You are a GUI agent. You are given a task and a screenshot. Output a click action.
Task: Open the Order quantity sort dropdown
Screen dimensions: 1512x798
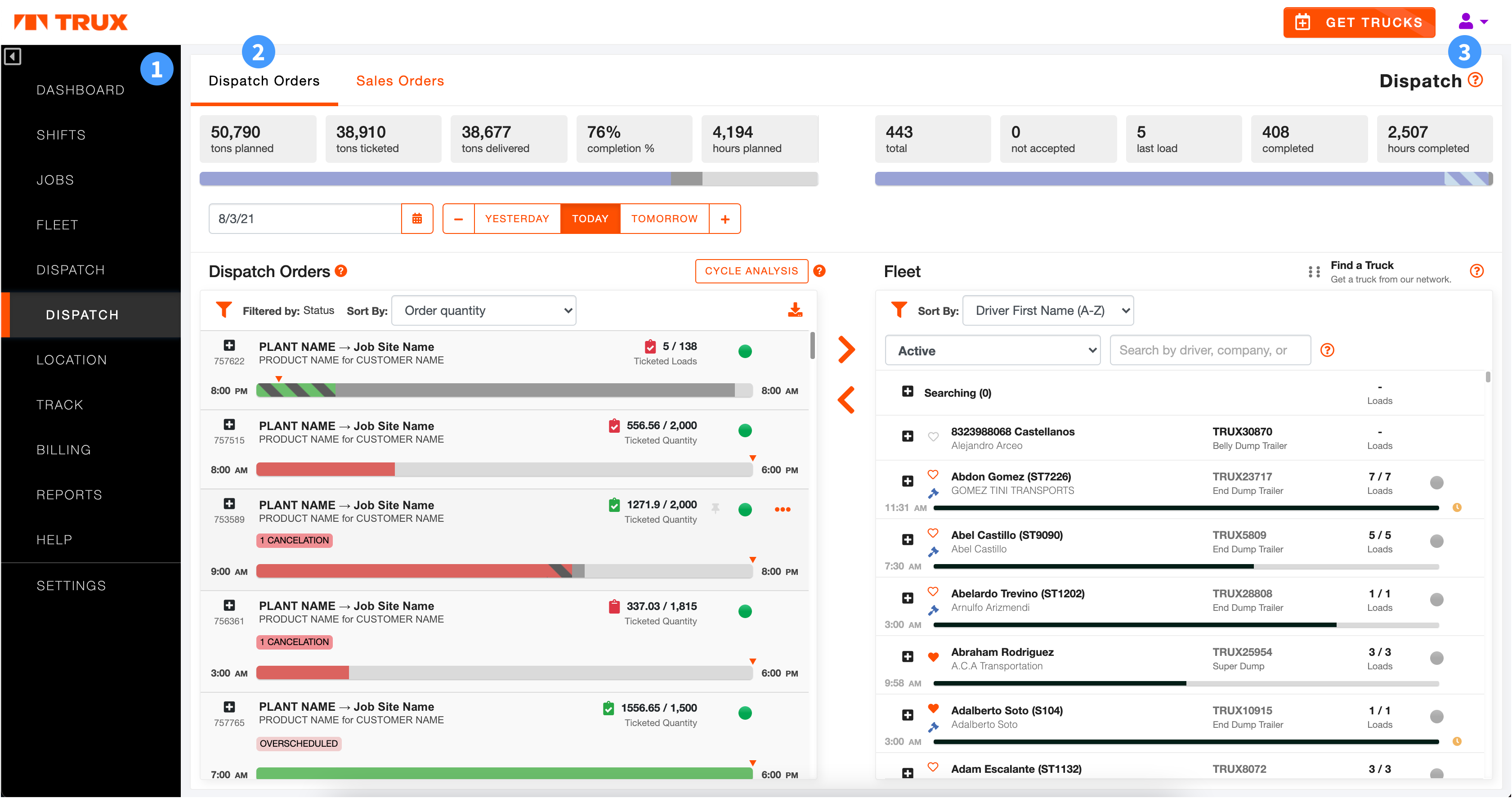click(483, 310)
